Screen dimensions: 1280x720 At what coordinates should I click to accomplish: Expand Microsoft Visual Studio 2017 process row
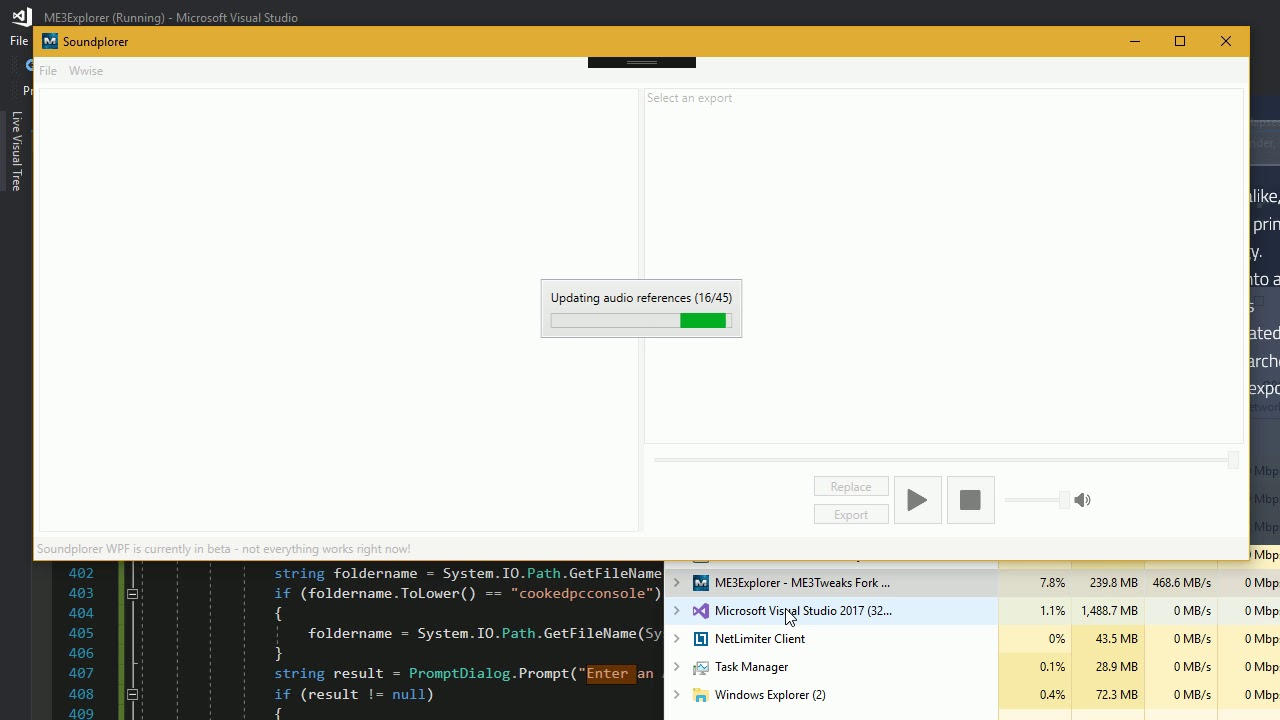[677, 611]
